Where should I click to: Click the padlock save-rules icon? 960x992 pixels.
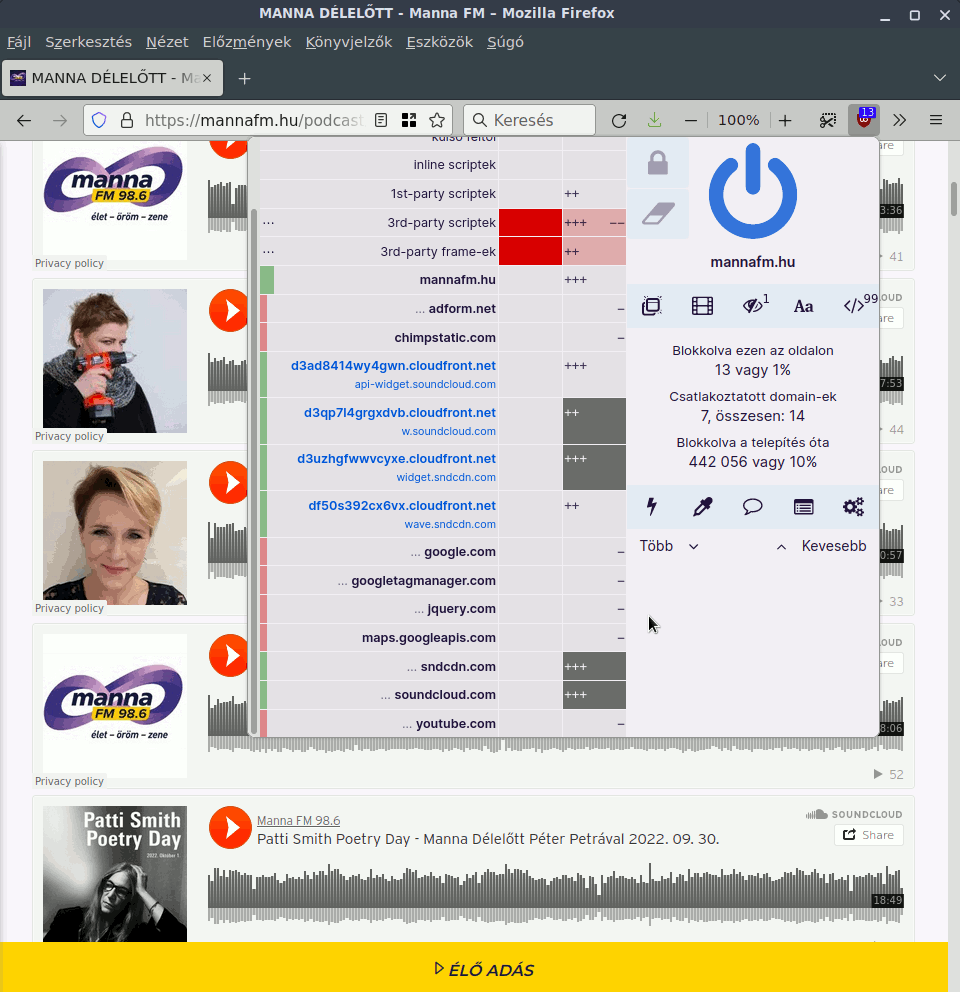[x=658, y=163]
